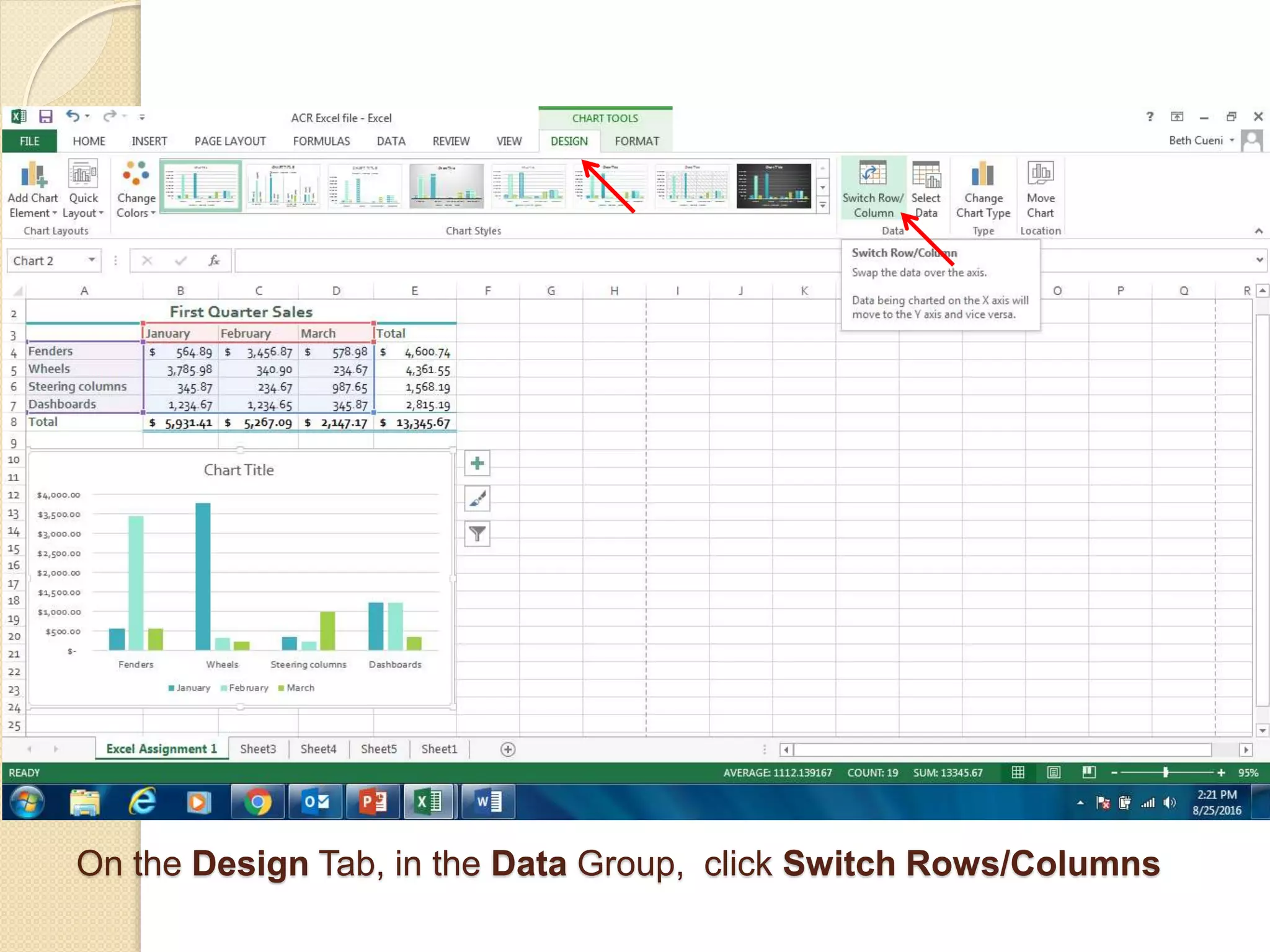Expand the Chart Styles gallery More arrow

tap(823, 205)
